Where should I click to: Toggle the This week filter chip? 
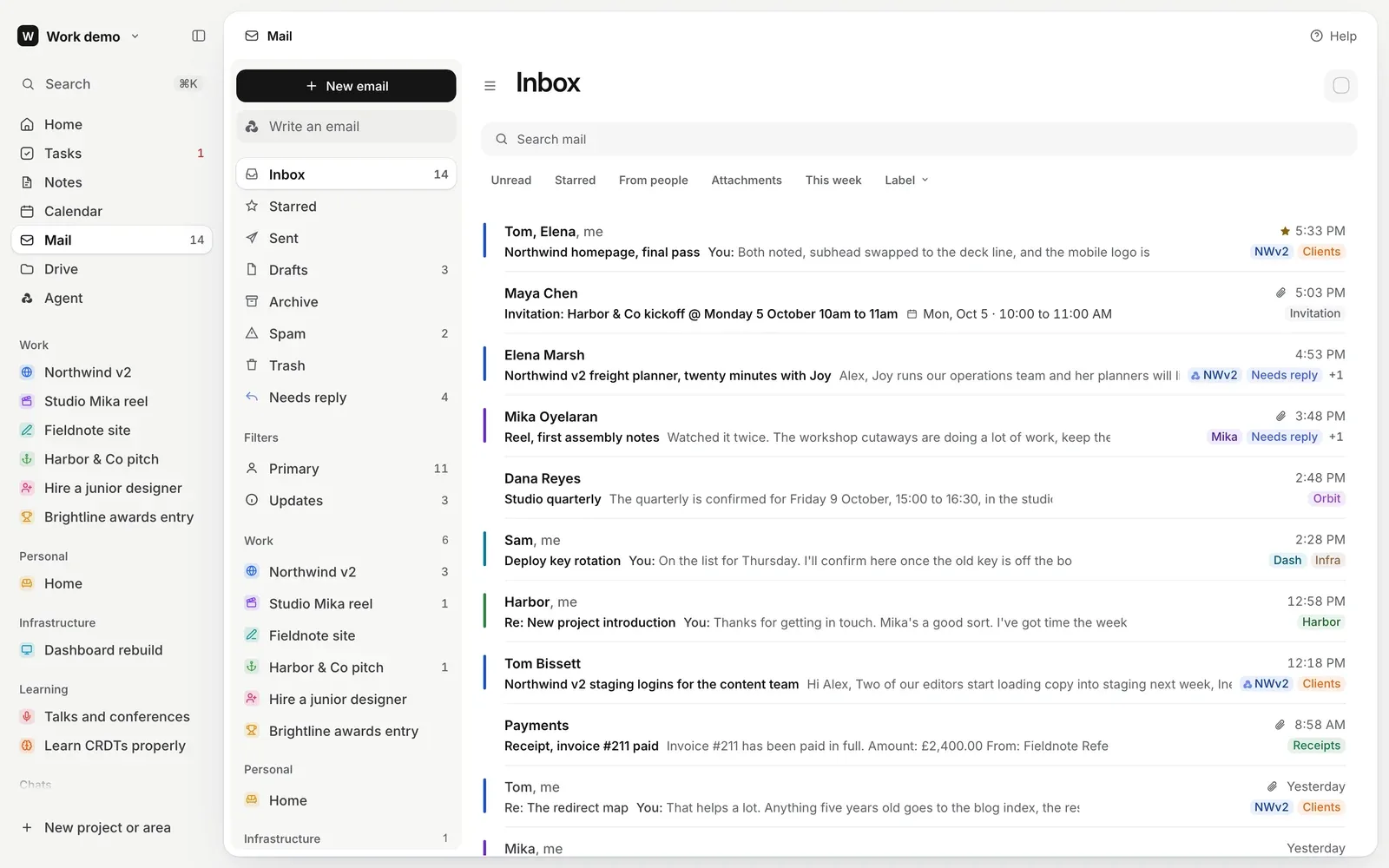click(833, 181)
